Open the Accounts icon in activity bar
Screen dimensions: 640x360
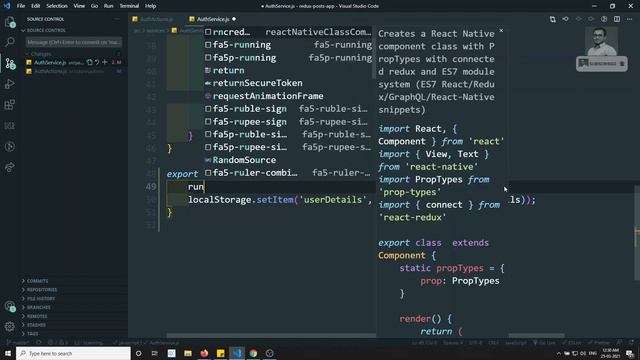tap(10, 306)
